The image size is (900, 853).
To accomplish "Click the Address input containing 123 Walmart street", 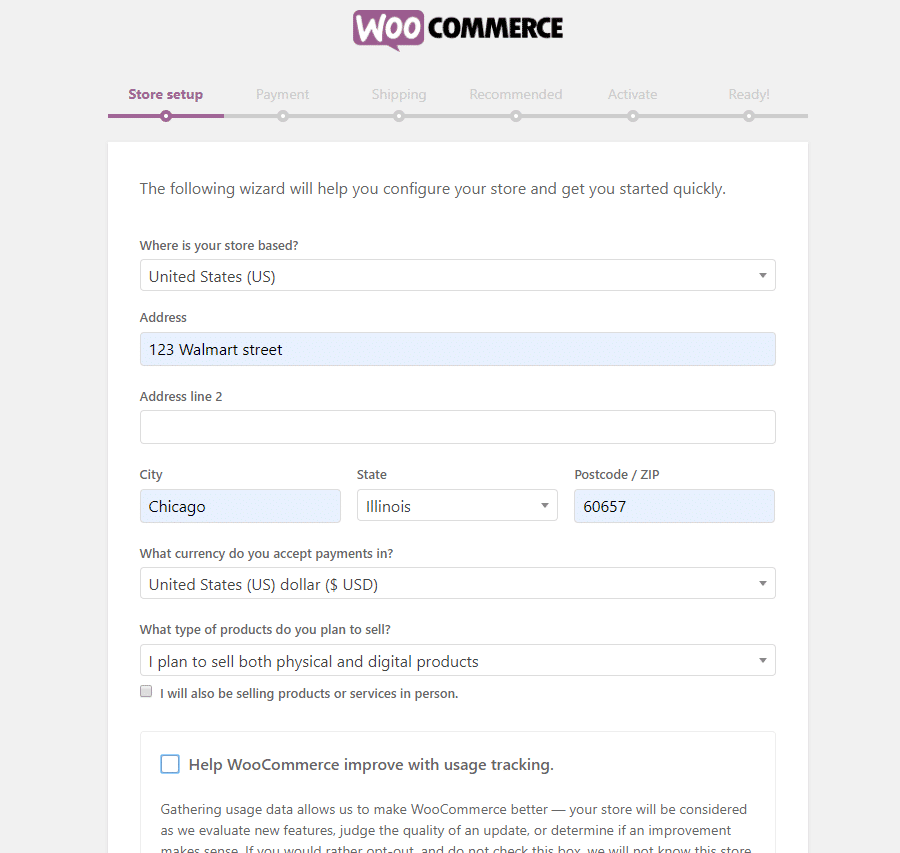I will (x=457, y=349).
